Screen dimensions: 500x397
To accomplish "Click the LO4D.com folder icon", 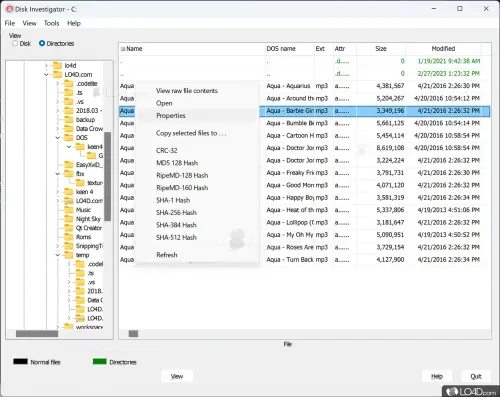I will click(58, 74).
